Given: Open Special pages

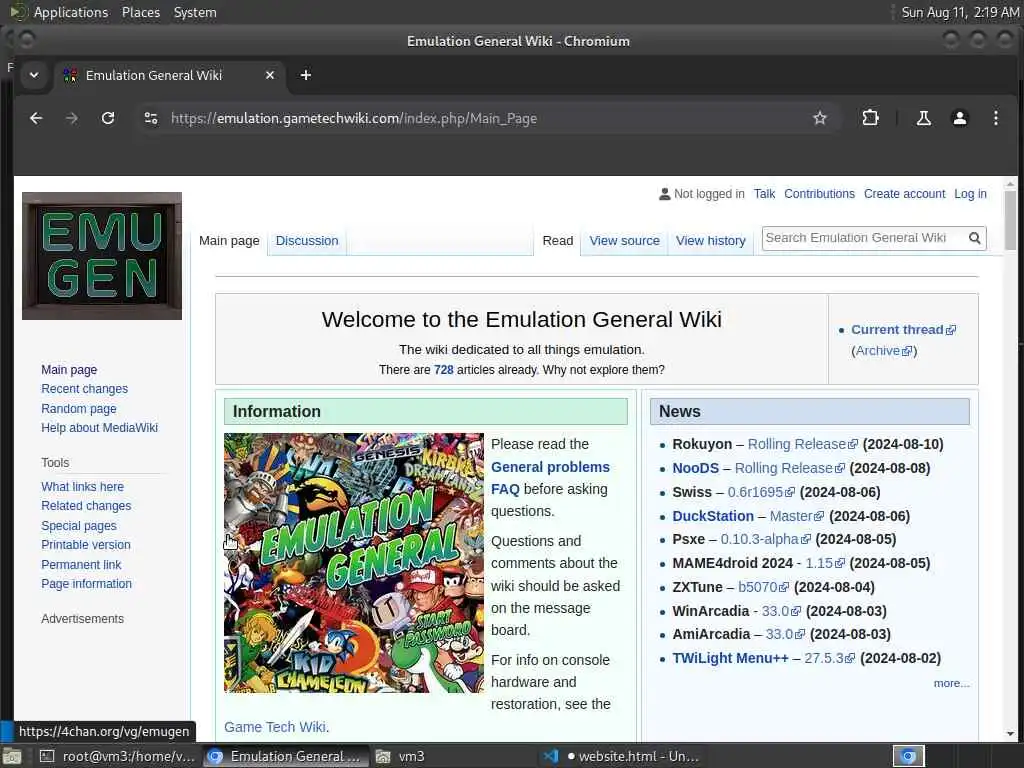Looking at the screenshot, I should point(78,525).
